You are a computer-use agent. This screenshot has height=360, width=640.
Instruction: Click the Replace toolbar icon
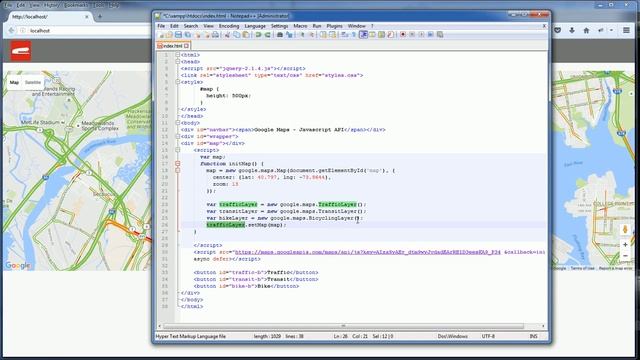[x=289, y=35]
